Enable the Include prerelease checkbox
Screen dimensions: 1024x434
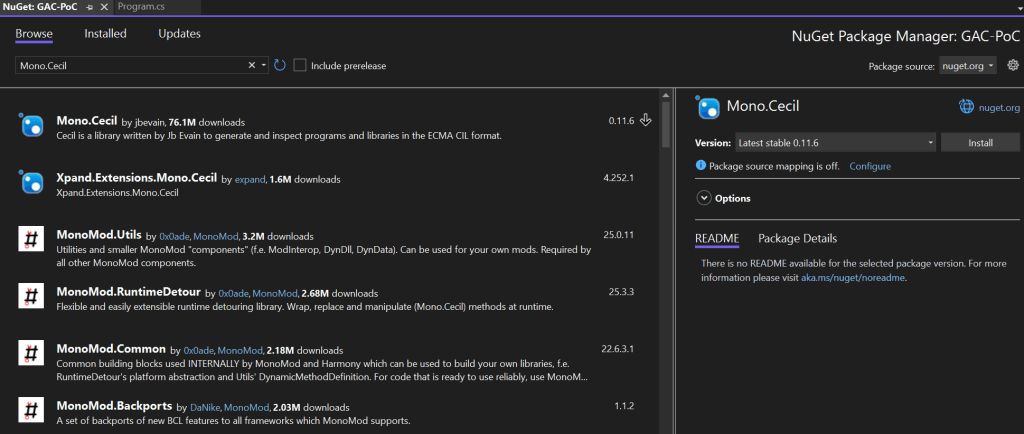[300, 66]
